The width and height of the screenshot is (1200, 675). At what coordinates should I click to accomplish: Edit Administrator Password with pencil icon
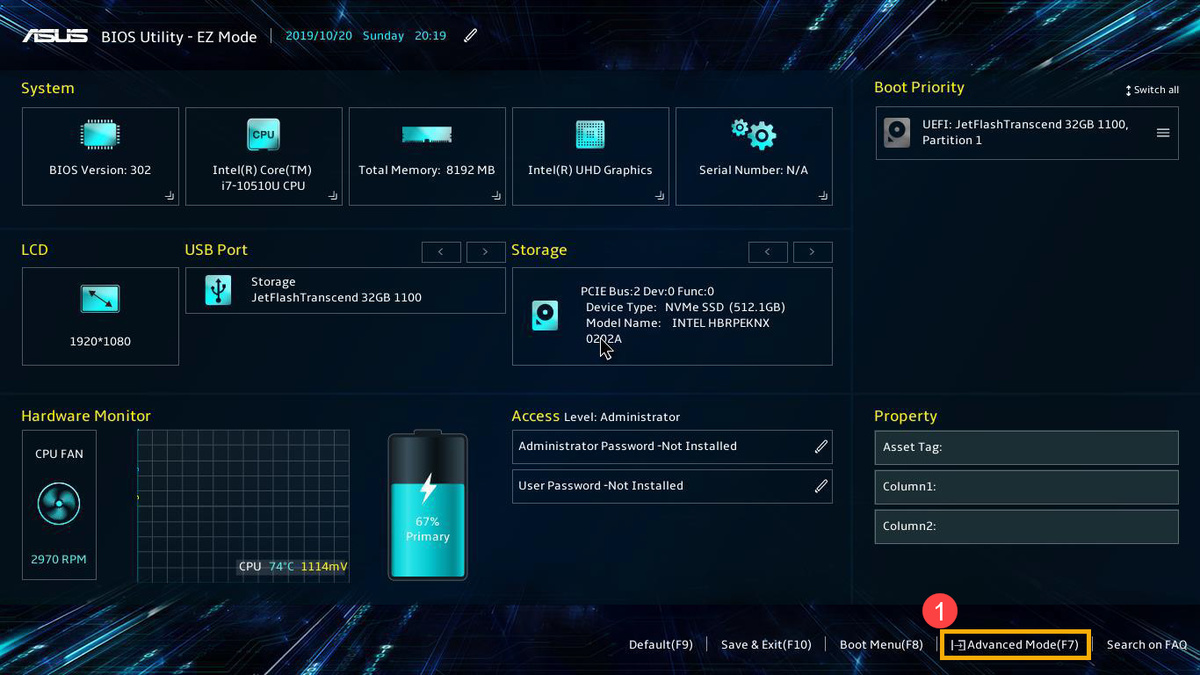tap(821, 447)
